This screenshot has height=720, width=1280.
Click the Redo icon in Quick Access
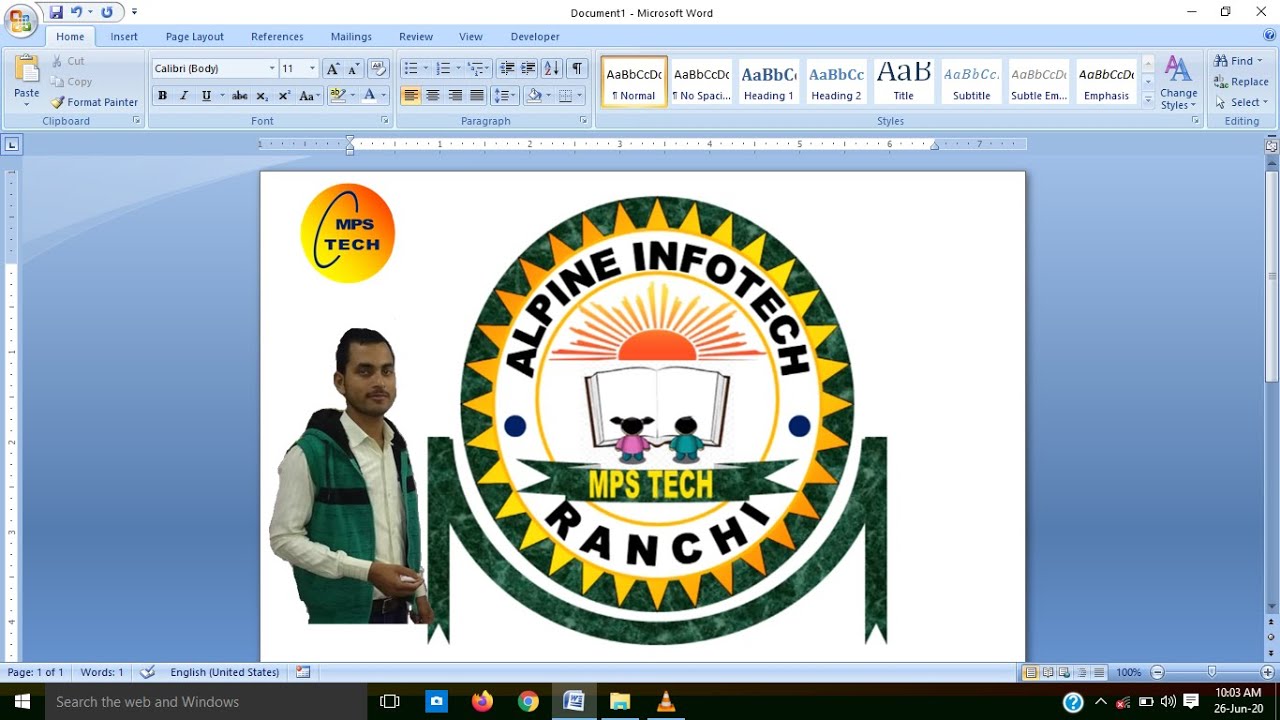pos(107,12)
